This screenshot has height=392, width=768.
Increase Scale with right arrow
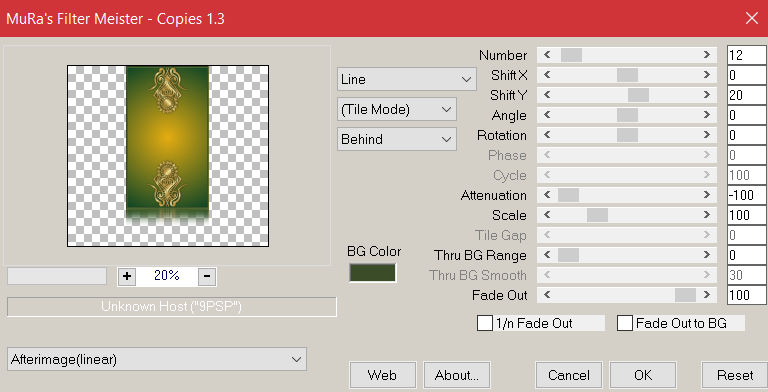click(707, 215)
